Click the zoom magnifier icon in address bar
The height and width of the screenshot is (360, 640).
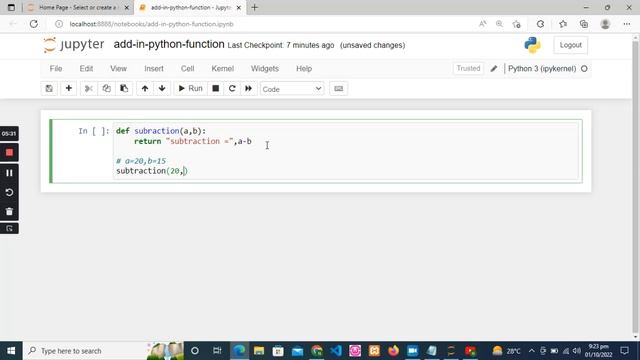click(x=499, y=24)
